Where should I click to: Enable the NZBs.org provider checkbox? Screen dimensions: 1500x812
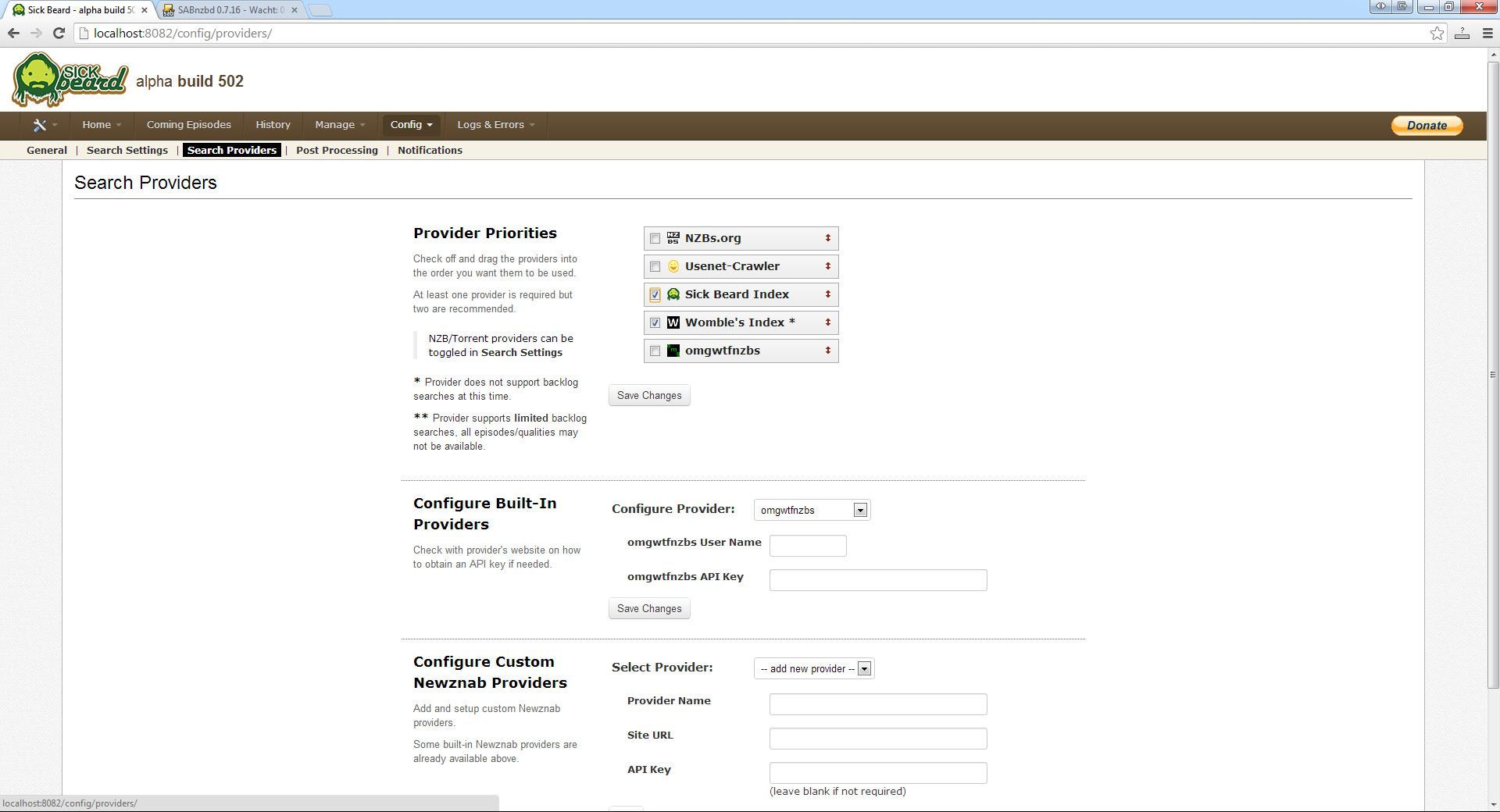coord(655,239)
